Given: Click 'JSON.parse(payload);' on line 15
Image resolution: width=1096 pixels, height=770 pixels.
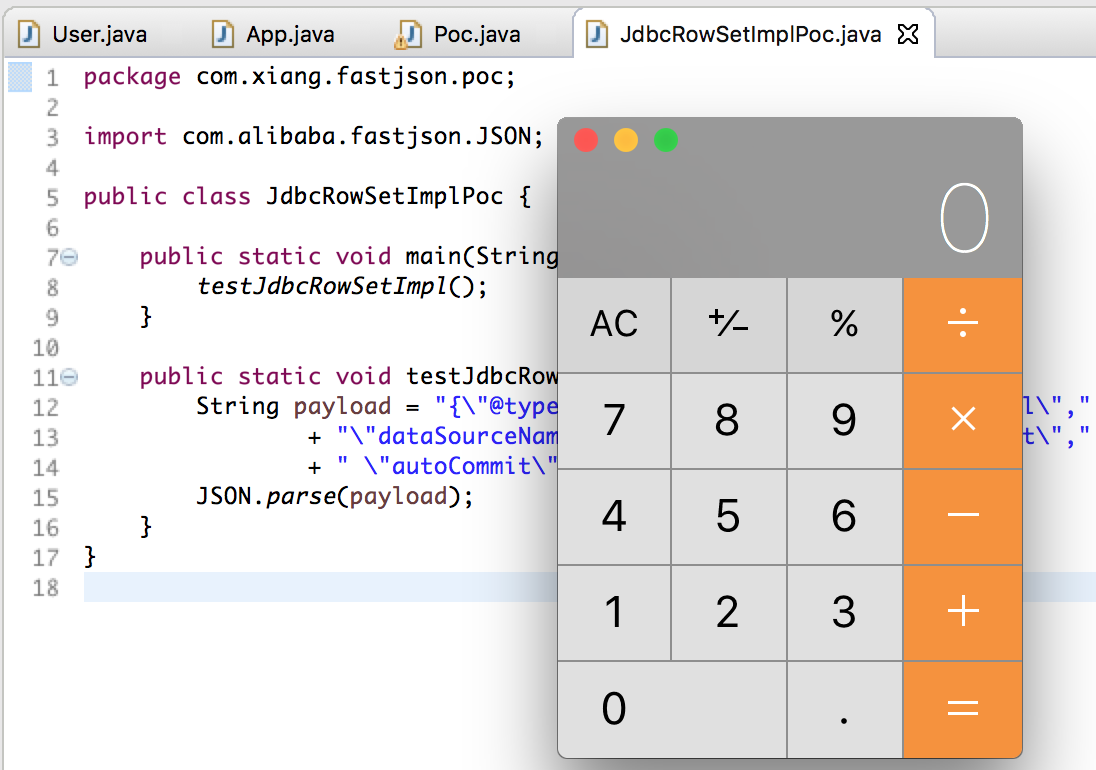Looking at the screenshot, I should 335,497.
